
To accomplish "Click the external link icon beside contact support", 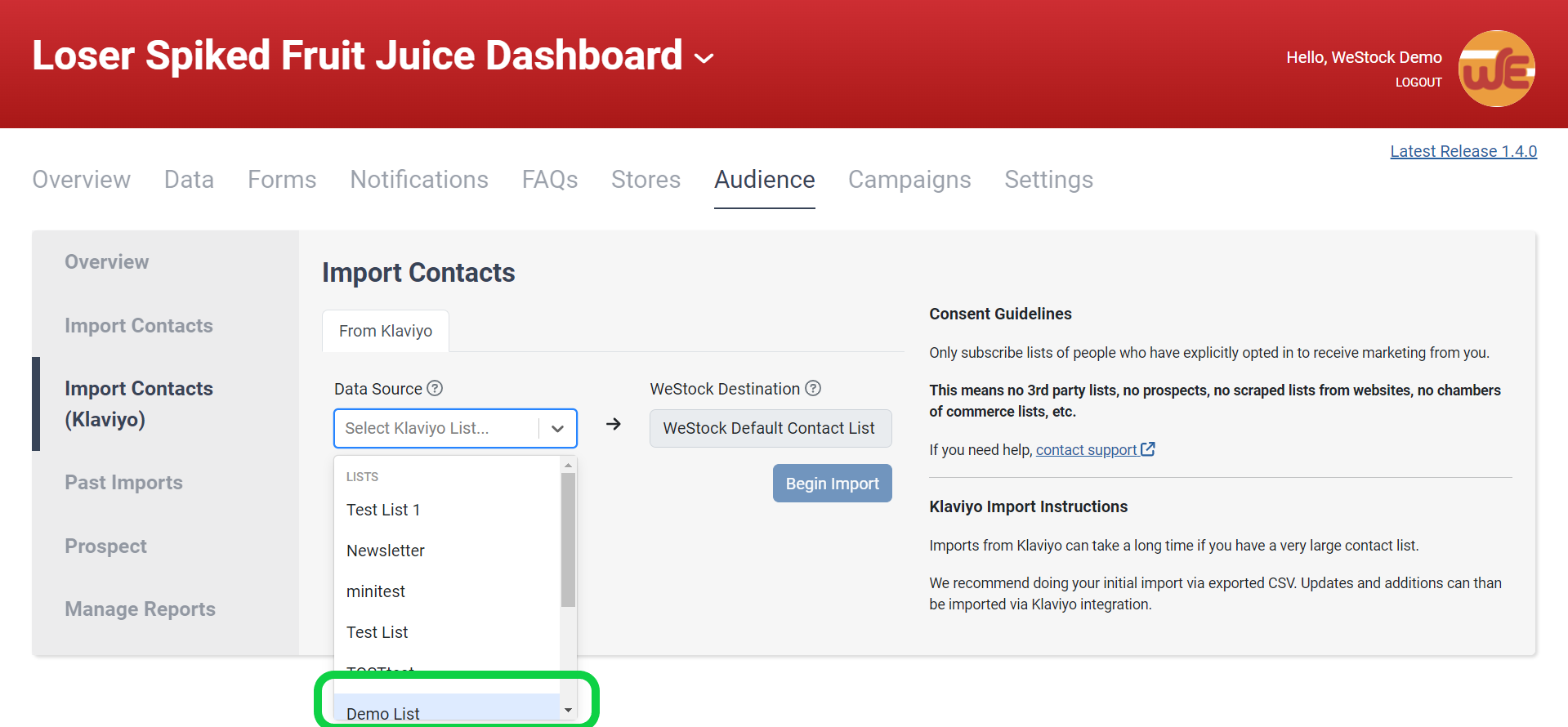I will [x=1148, y=448].
